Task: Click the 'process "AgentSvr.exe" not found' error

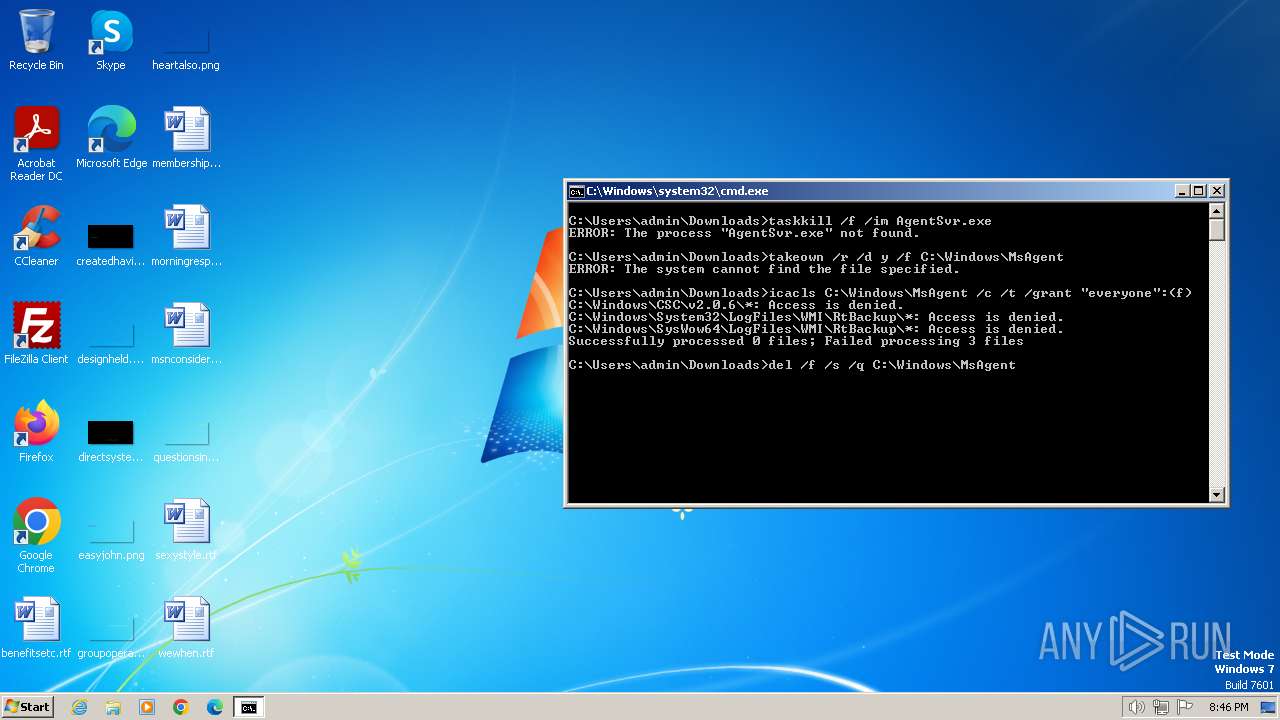Action: (x=743, y=233)
